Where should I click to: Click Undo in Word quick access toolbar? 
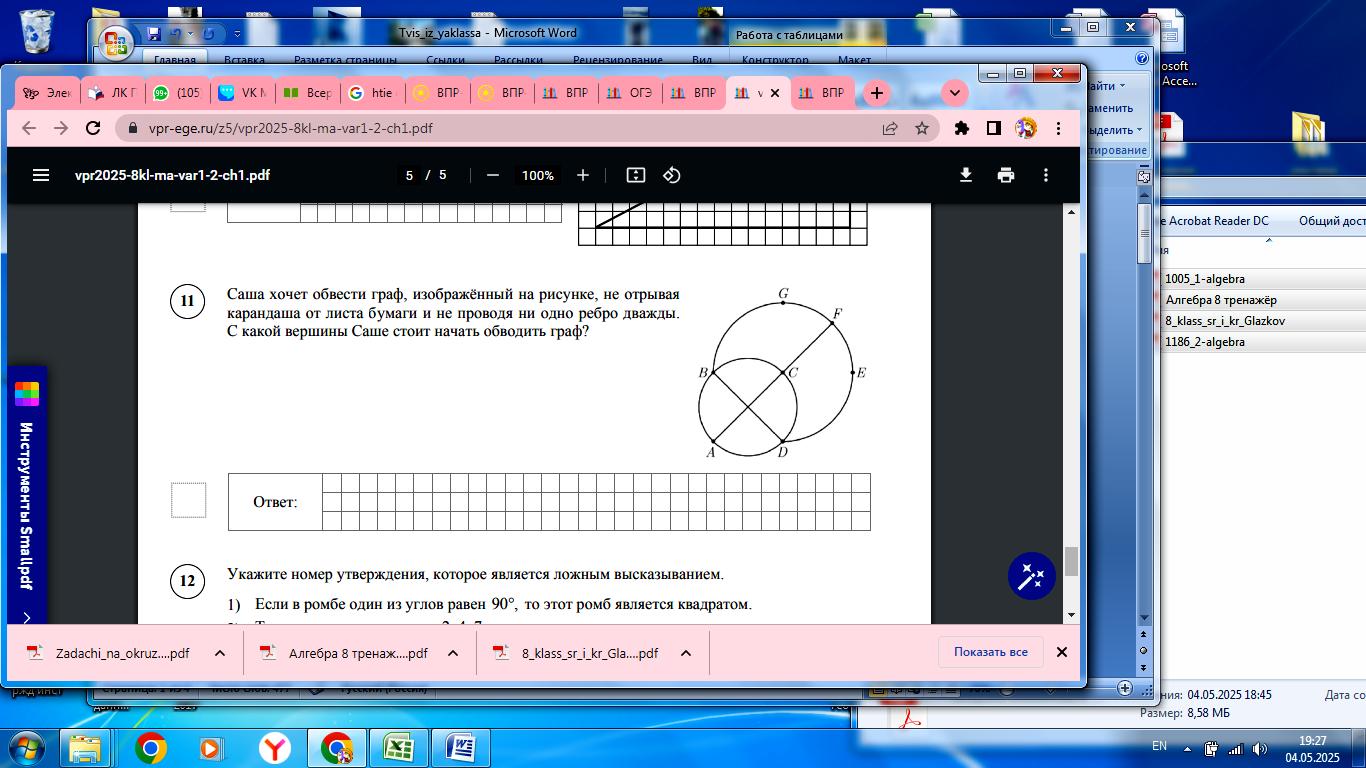point(177,33)
